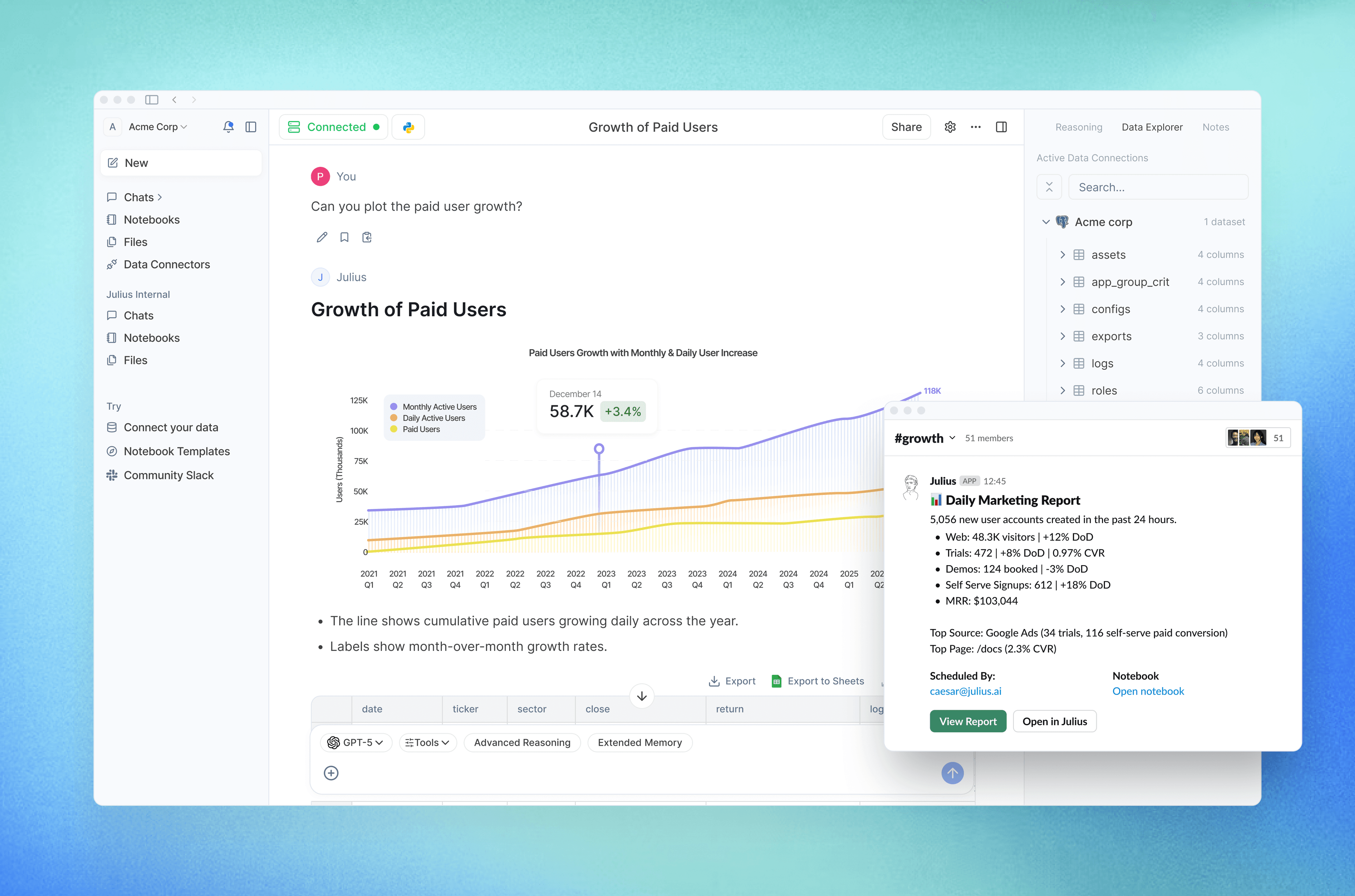Click the Search field in Active Data Connections

pos(1158,186)
